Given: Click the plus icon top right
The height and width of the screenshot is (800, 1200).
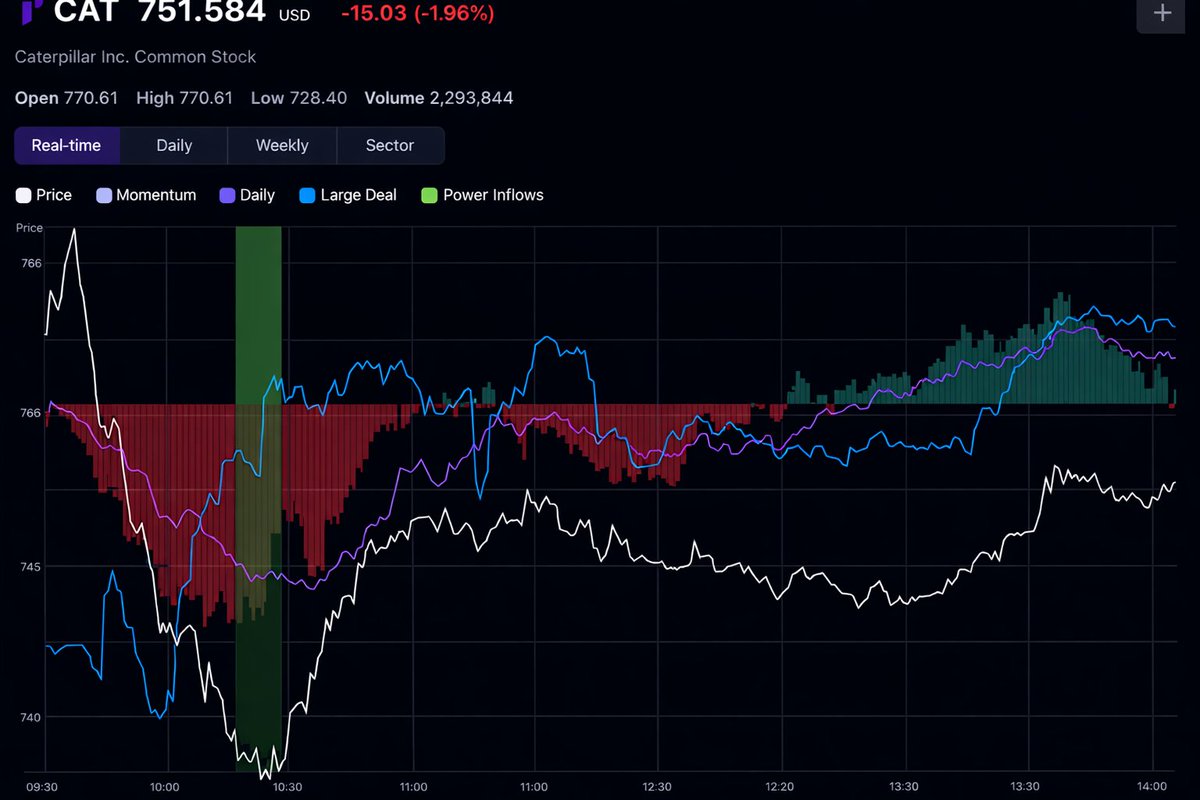Looking at the screenshot, I should pyautogui.click(x=1160, y=14).
